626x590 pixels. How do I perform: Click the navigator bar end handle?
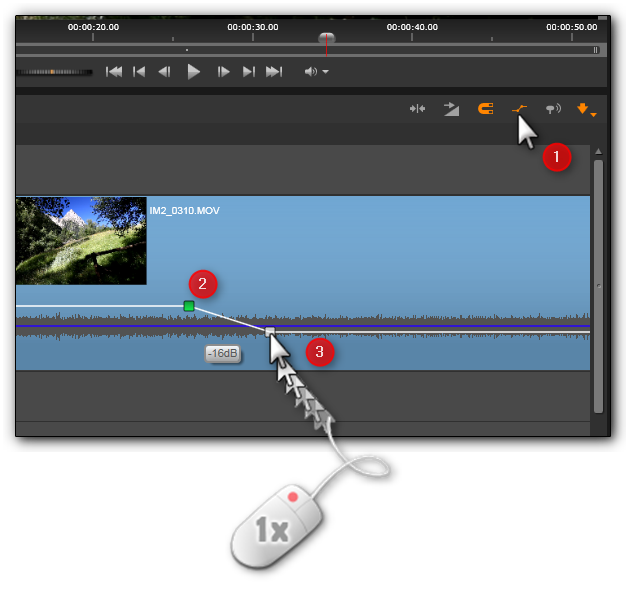[x=595, y=50]
